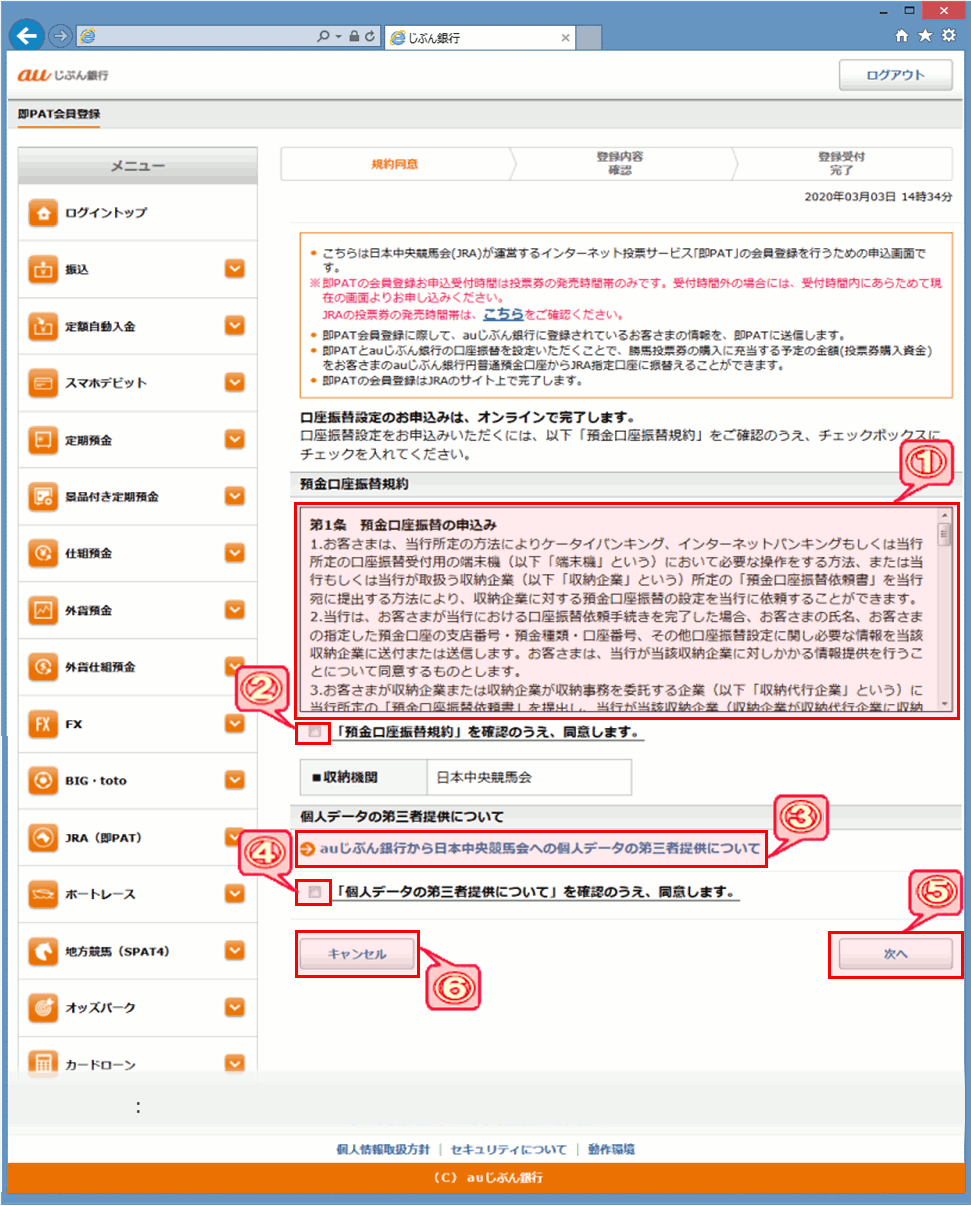The image size is (971, 1206).
Task: Click the ログイントップ home icon
Action: click(42, 213)
